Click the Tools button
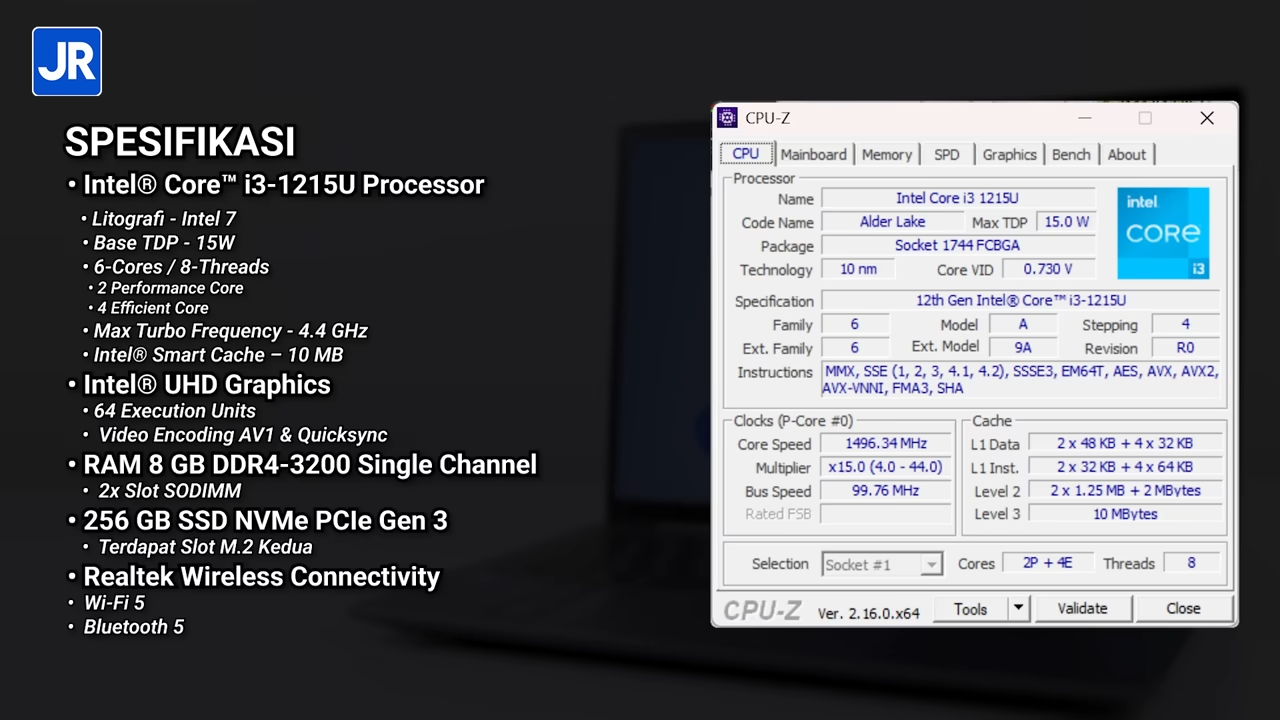 click(970, 608)
